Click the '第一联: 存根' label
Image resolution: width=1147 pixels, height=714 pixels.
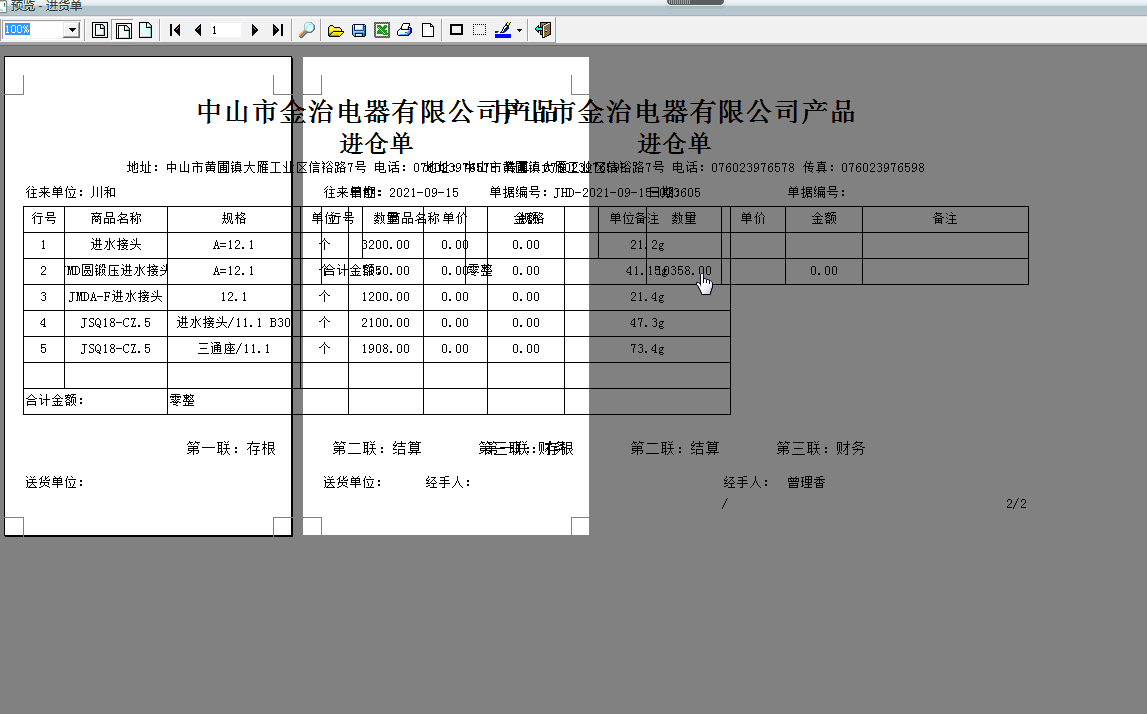pyautogui.click(x=231, y=448)
